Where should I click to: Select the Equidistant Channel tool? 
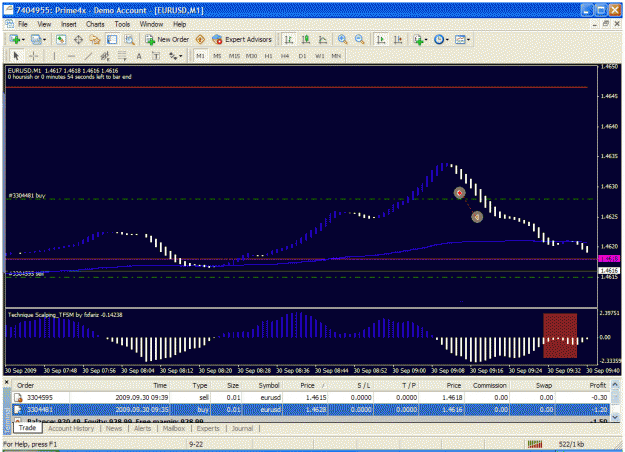pyautogui.click(x=105, y=56)
